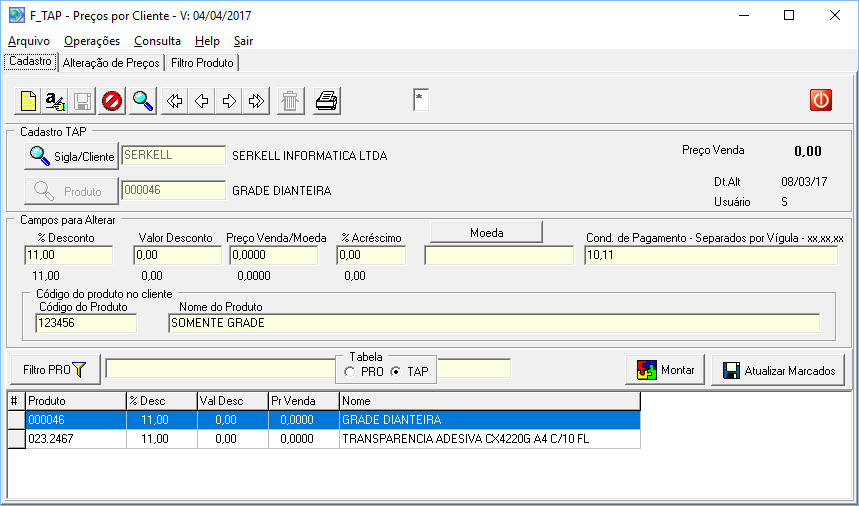Go to next record right arrow
This screenshot has height=506, width=859.
[229, 101]
